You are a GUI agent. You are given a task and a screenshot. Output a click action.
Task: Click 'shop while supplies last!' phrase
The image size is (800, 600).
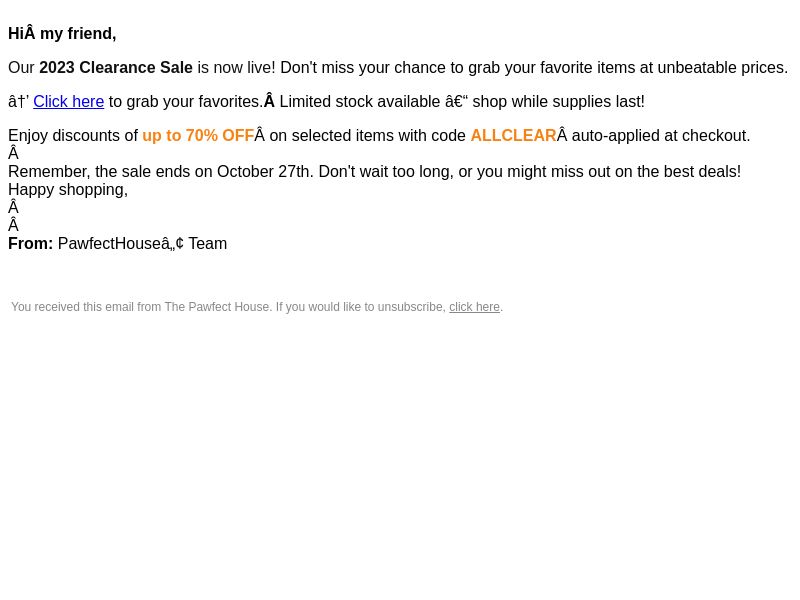558,102
